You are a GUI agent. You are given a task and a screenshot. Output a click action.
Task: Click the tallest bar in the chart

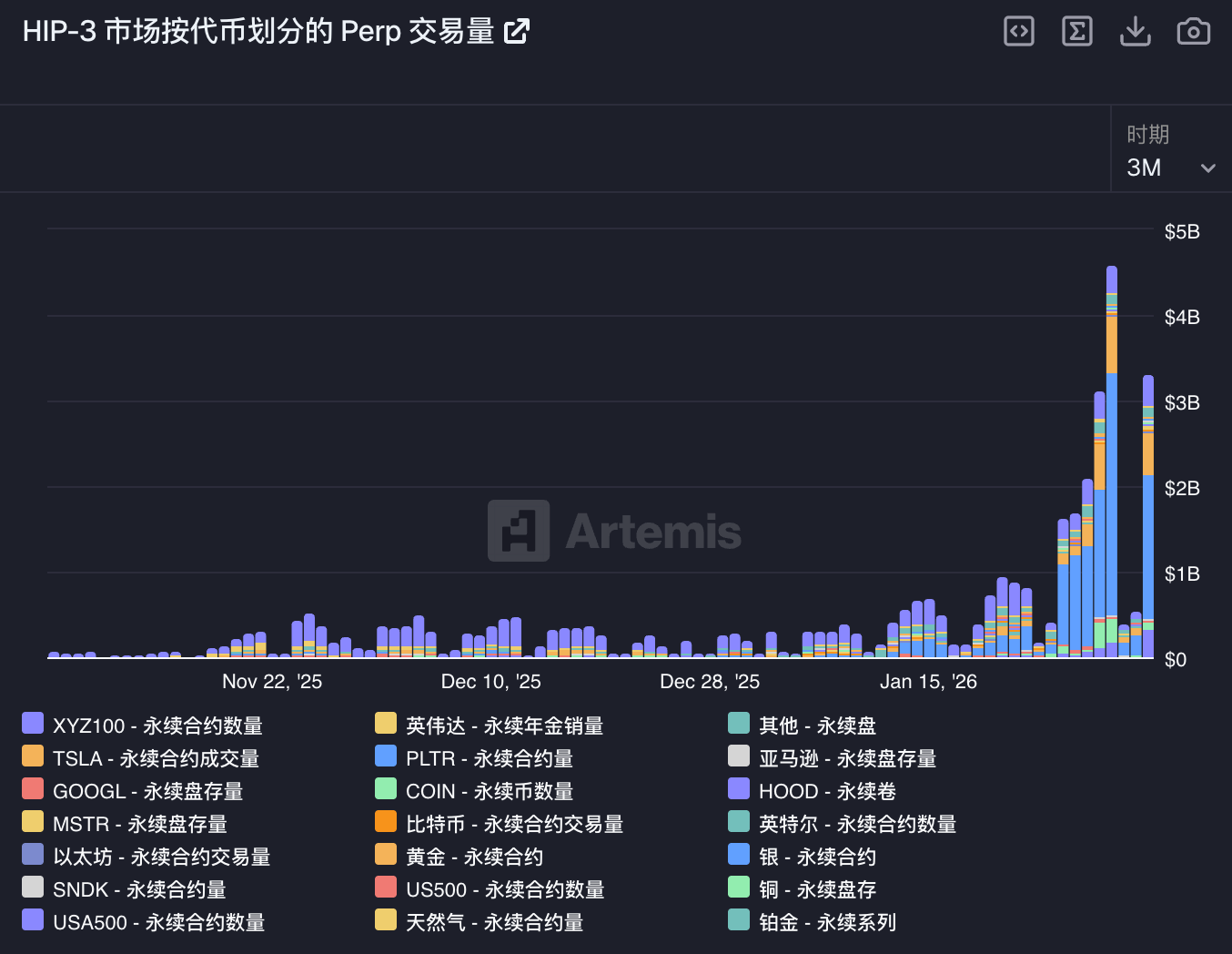click(1111, 455)
